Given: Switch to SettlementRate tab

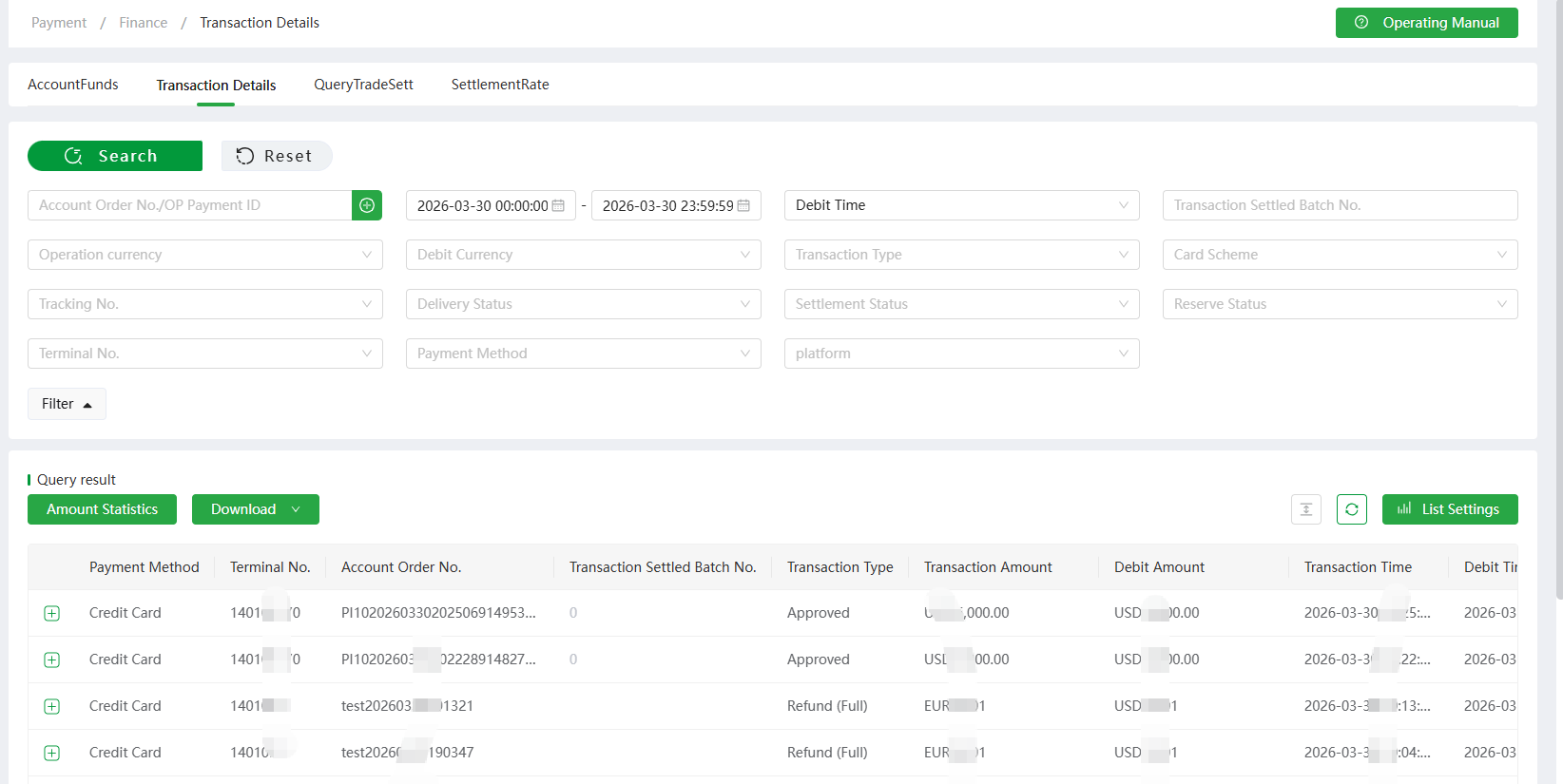Looking at the screenshot, I should [x=500, y=85].
